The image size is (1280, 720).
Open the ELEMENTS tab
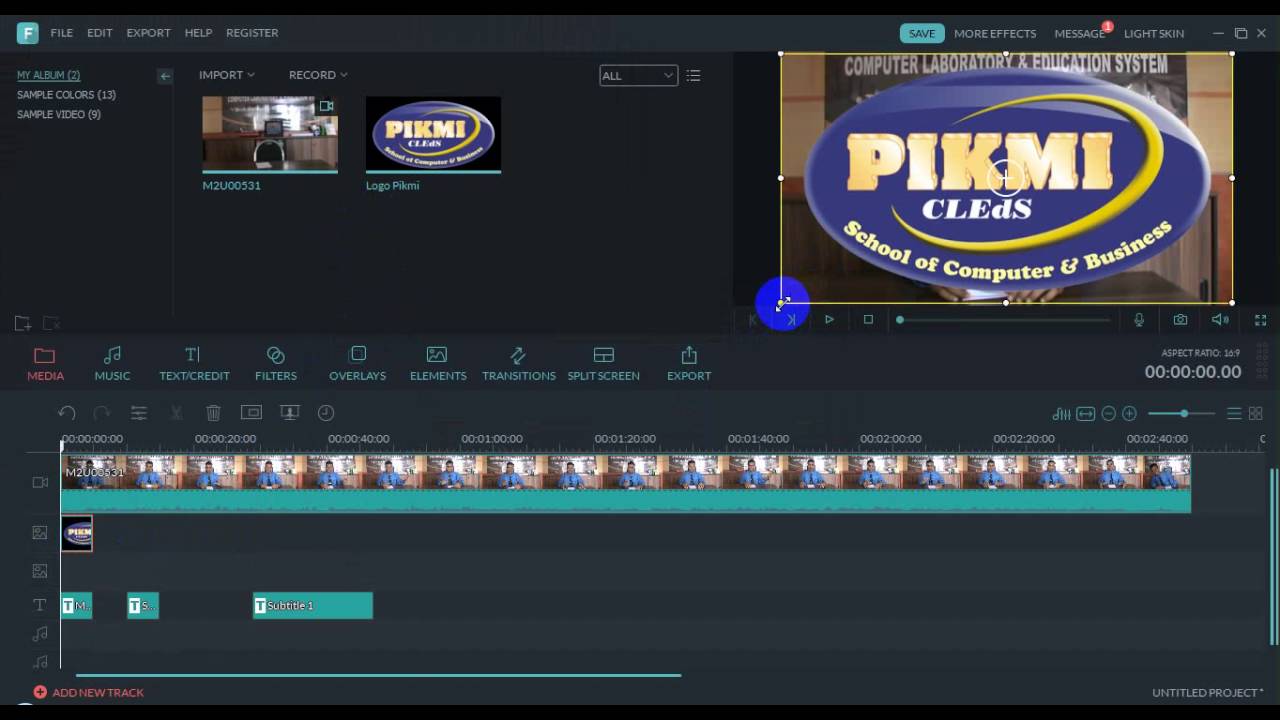[438, 364]
